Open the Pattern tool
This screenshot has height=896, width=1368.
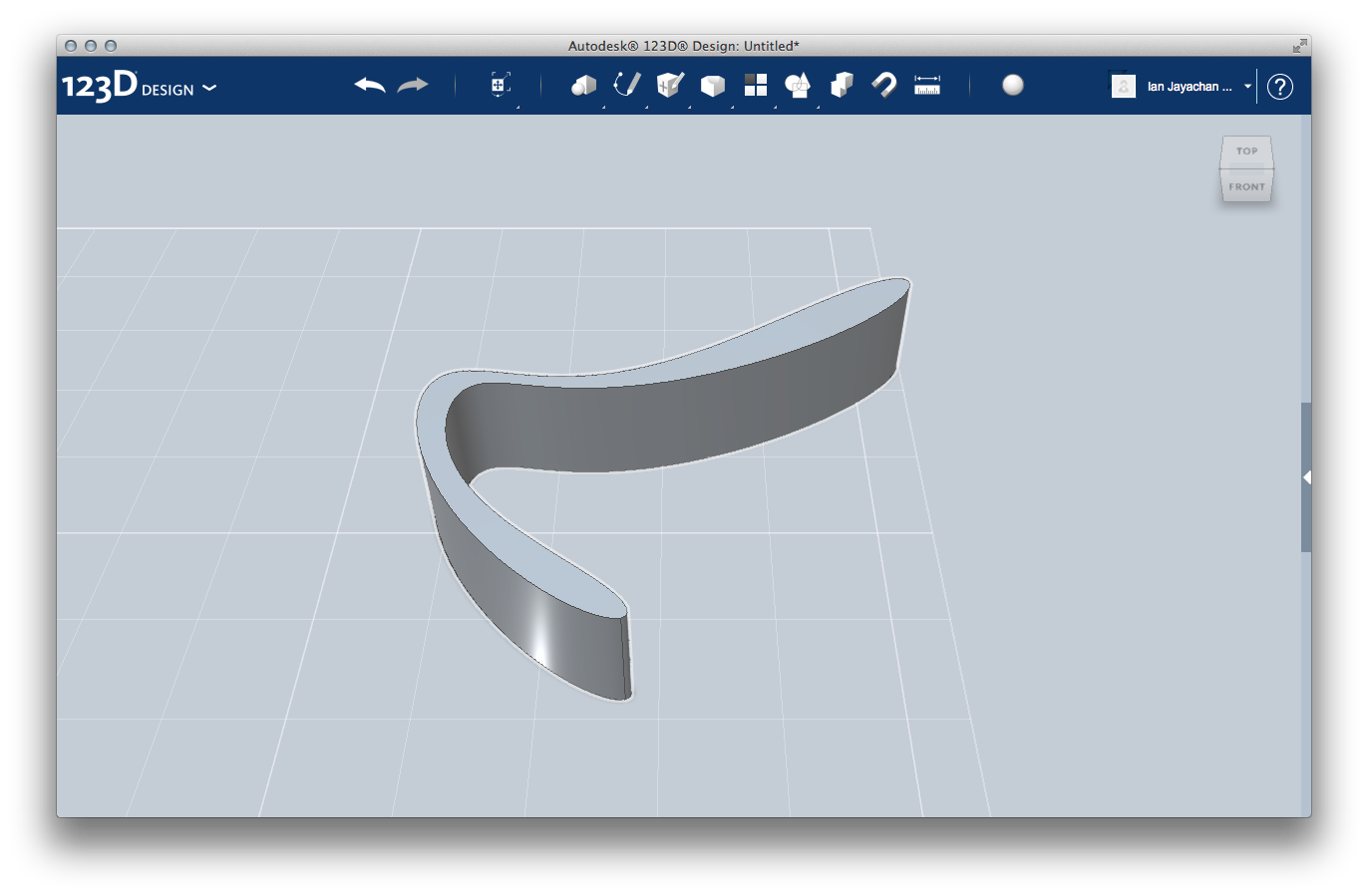756,86
